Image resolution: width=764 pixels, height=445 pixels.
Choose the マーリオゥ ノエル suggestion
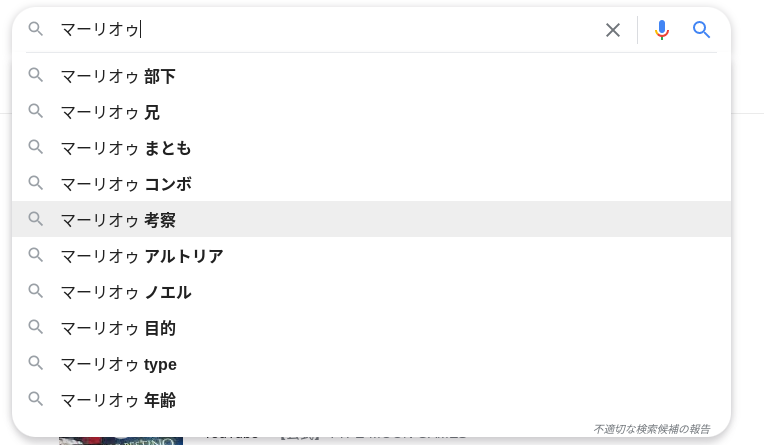click(126, 292)
